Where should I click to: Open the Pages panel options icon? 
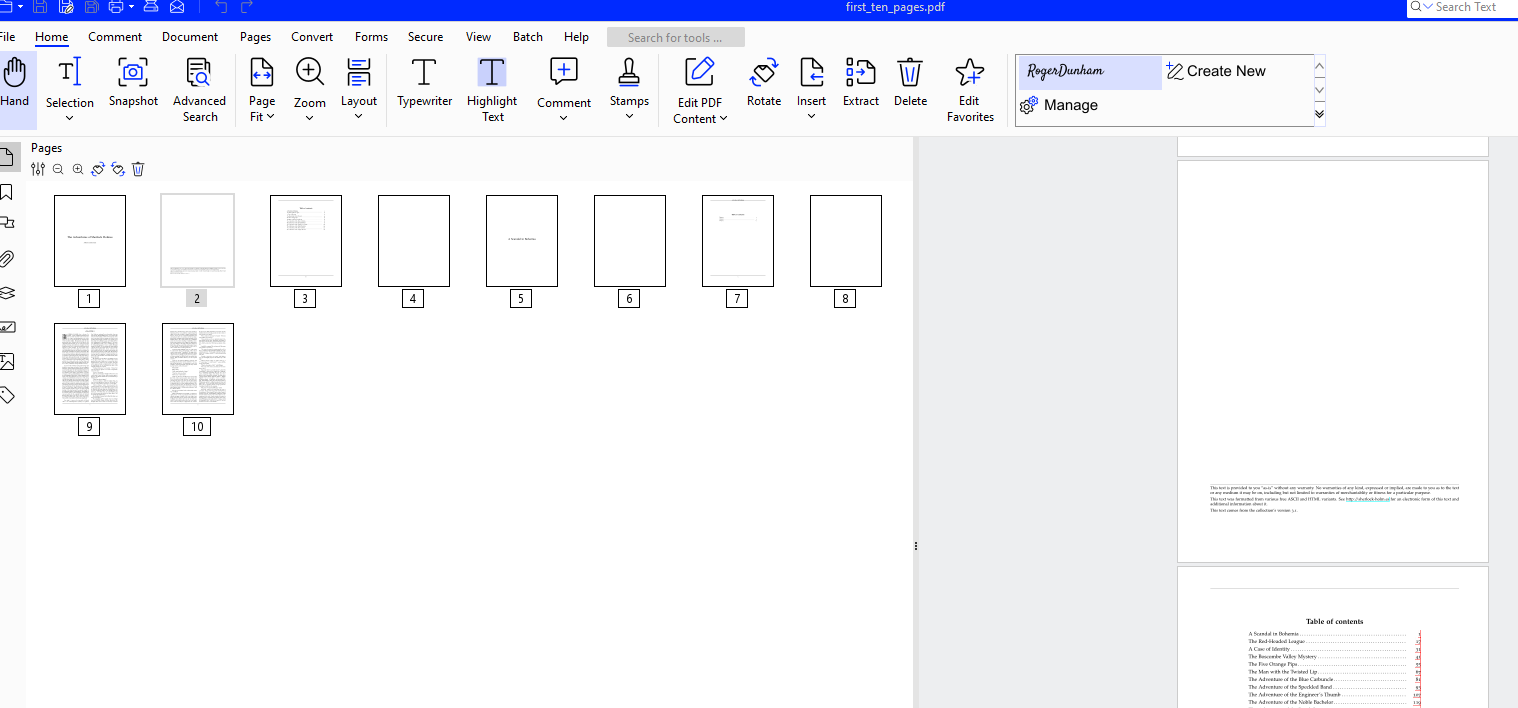point(38,169)
